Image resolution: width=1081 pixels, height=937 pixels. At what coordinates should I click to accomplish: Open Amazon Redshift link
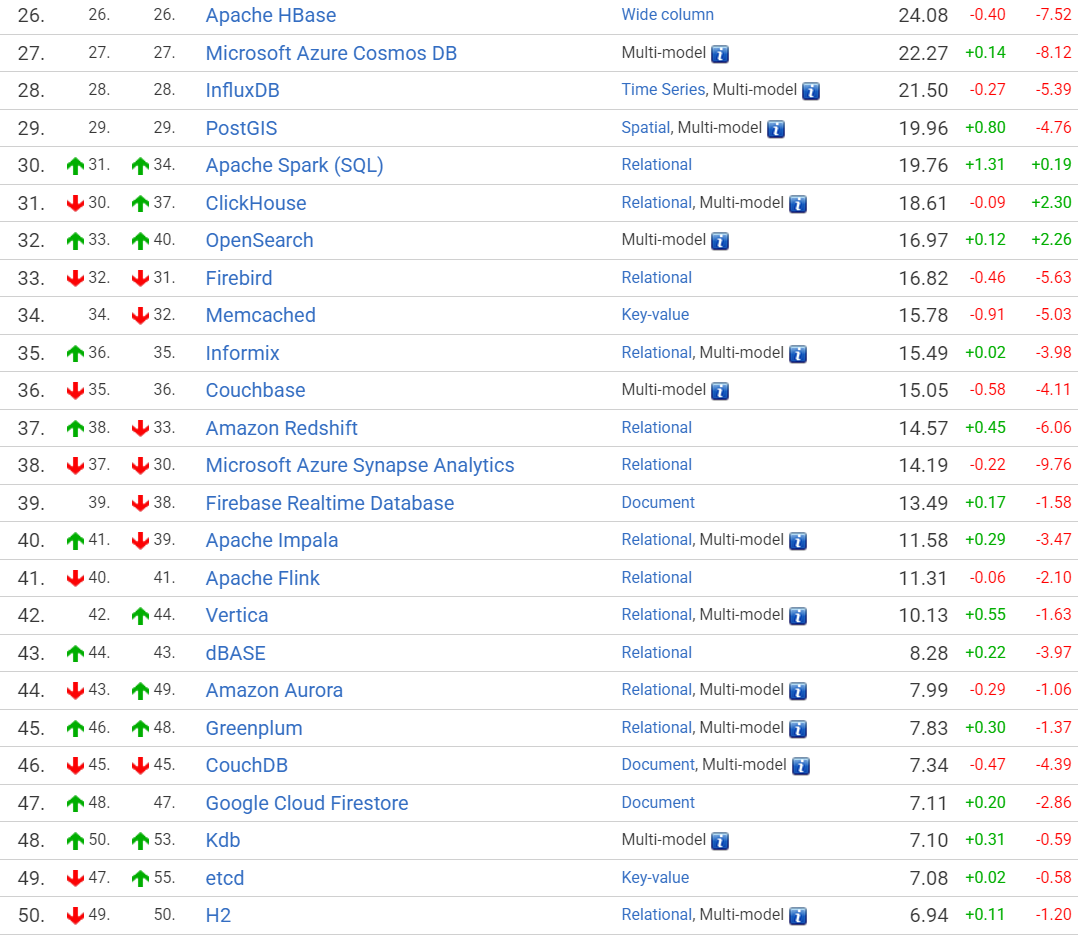click(x=281, y=428)
